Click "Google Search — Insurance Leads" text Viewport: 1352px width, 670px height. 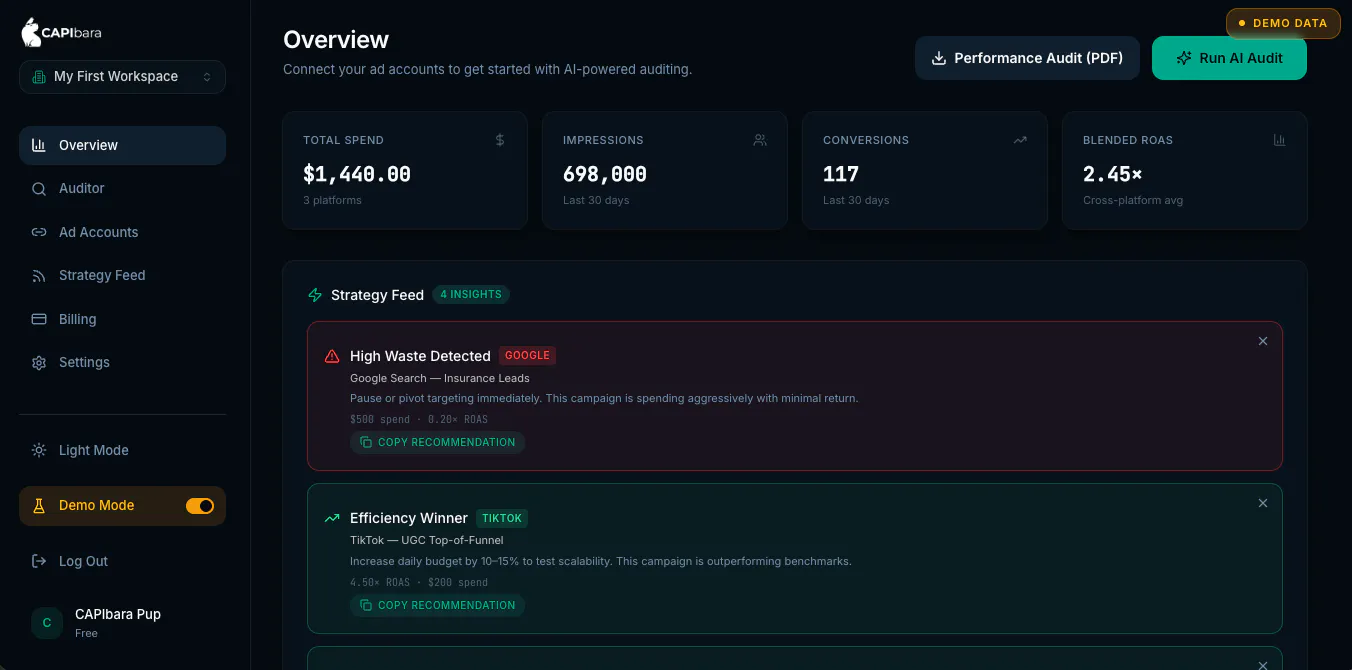pyautogui.click(x=440, y=378)
